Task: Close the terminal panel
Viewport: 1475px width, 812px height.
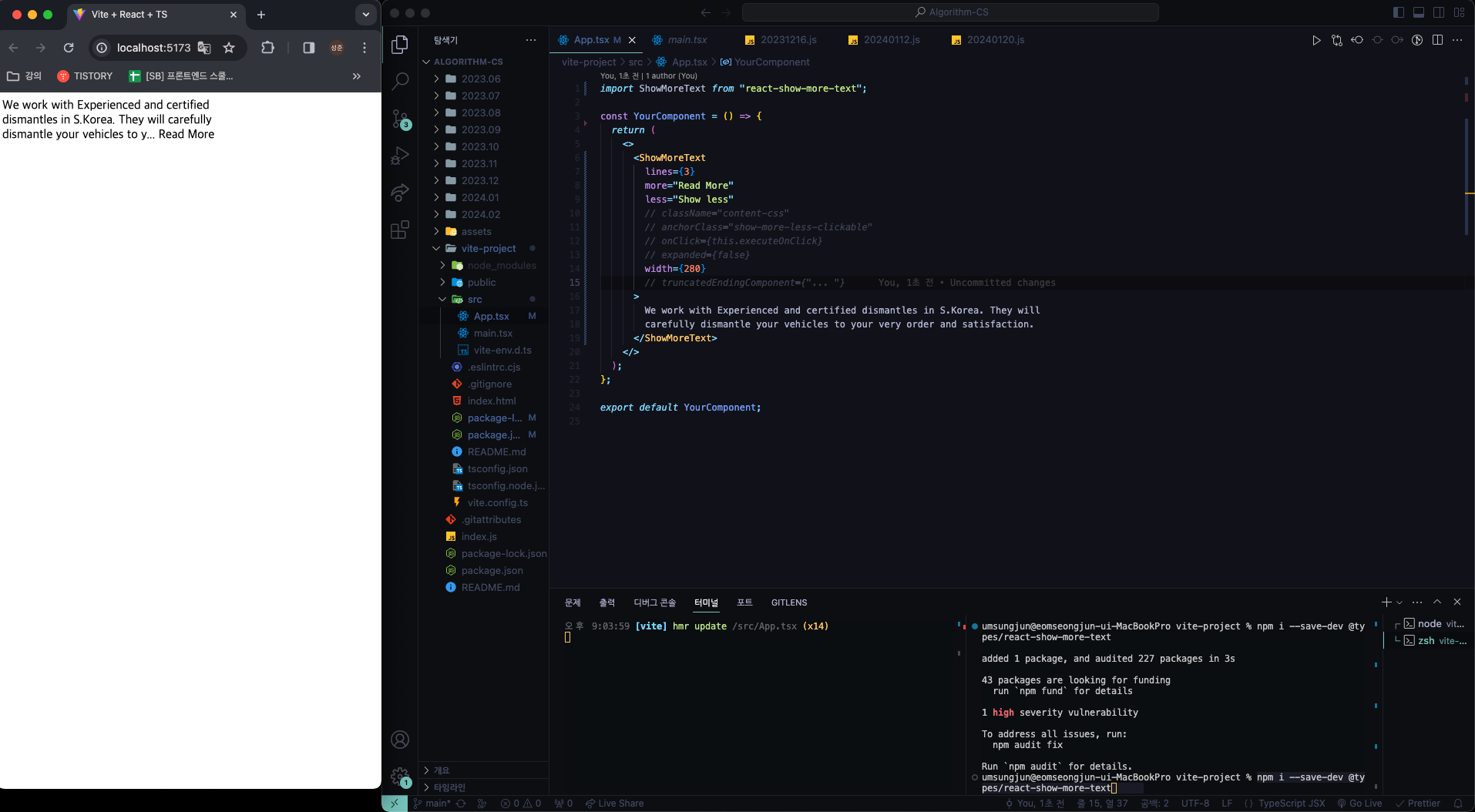Action: [1457, 602]
